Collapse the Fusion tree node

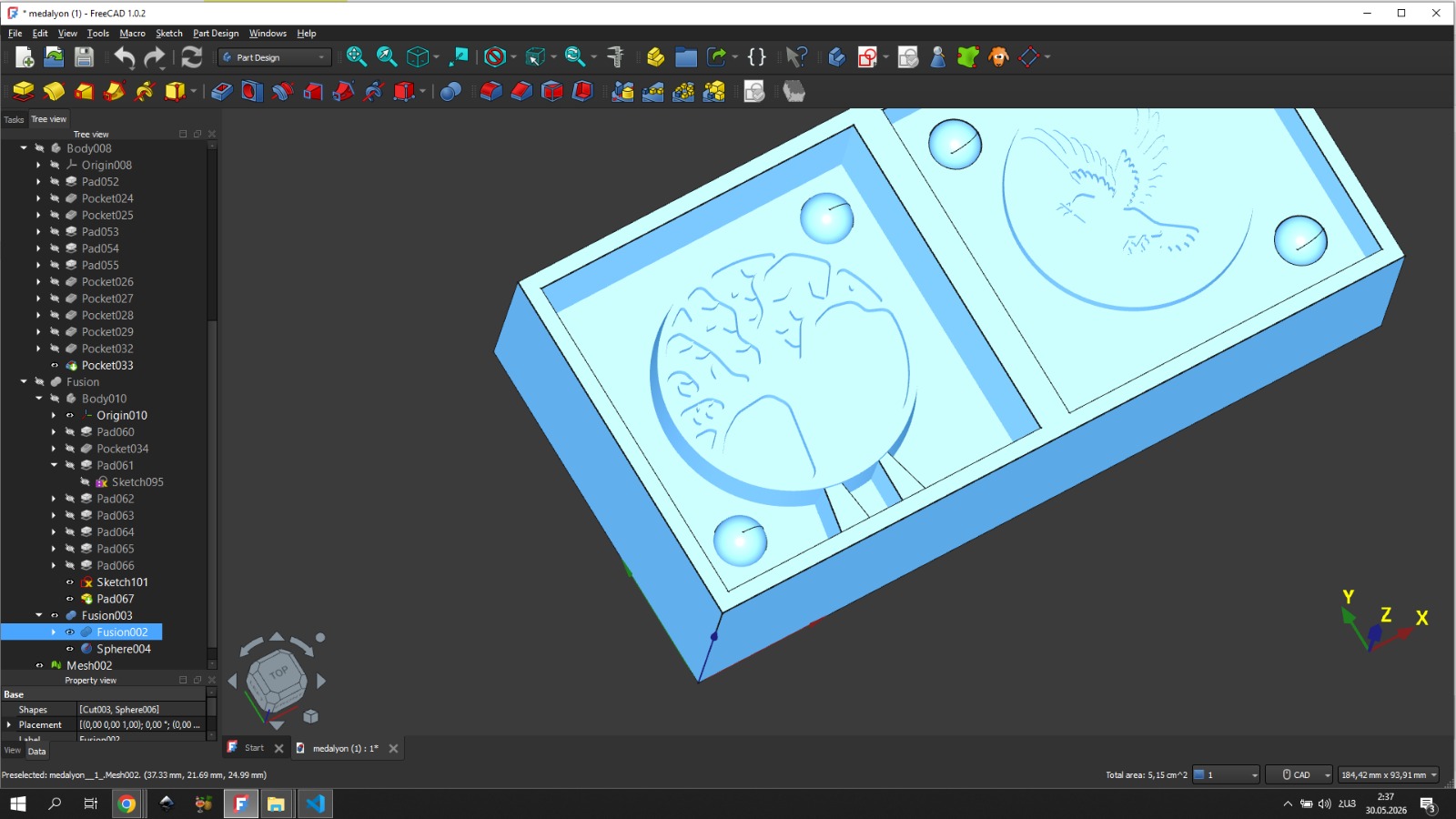24,382
